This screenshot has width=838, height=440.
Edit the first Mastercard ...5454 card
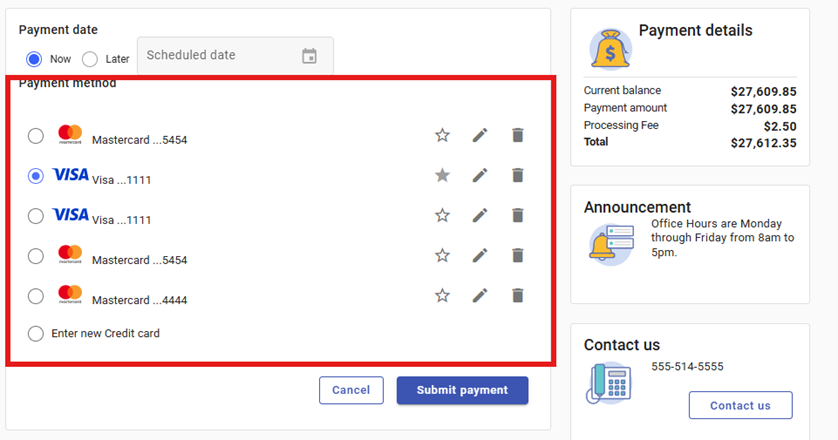(480, 135)
